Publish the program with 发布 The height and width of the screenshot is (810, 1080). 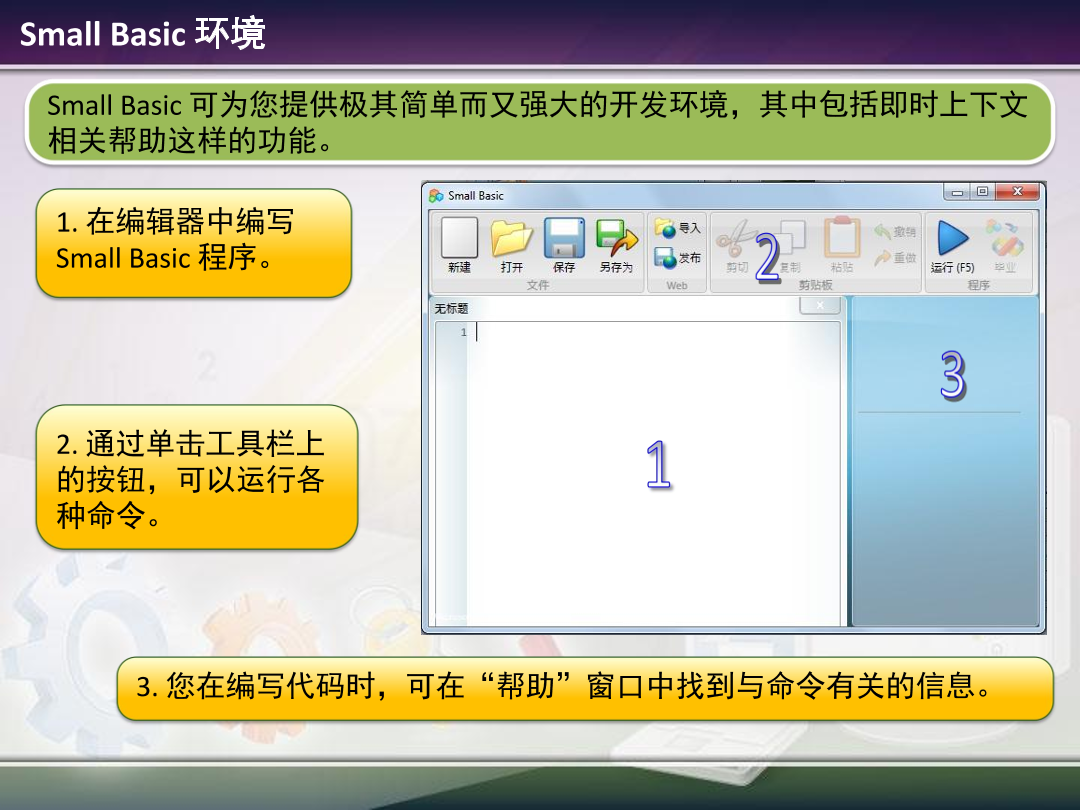click(x=678, y=258)
